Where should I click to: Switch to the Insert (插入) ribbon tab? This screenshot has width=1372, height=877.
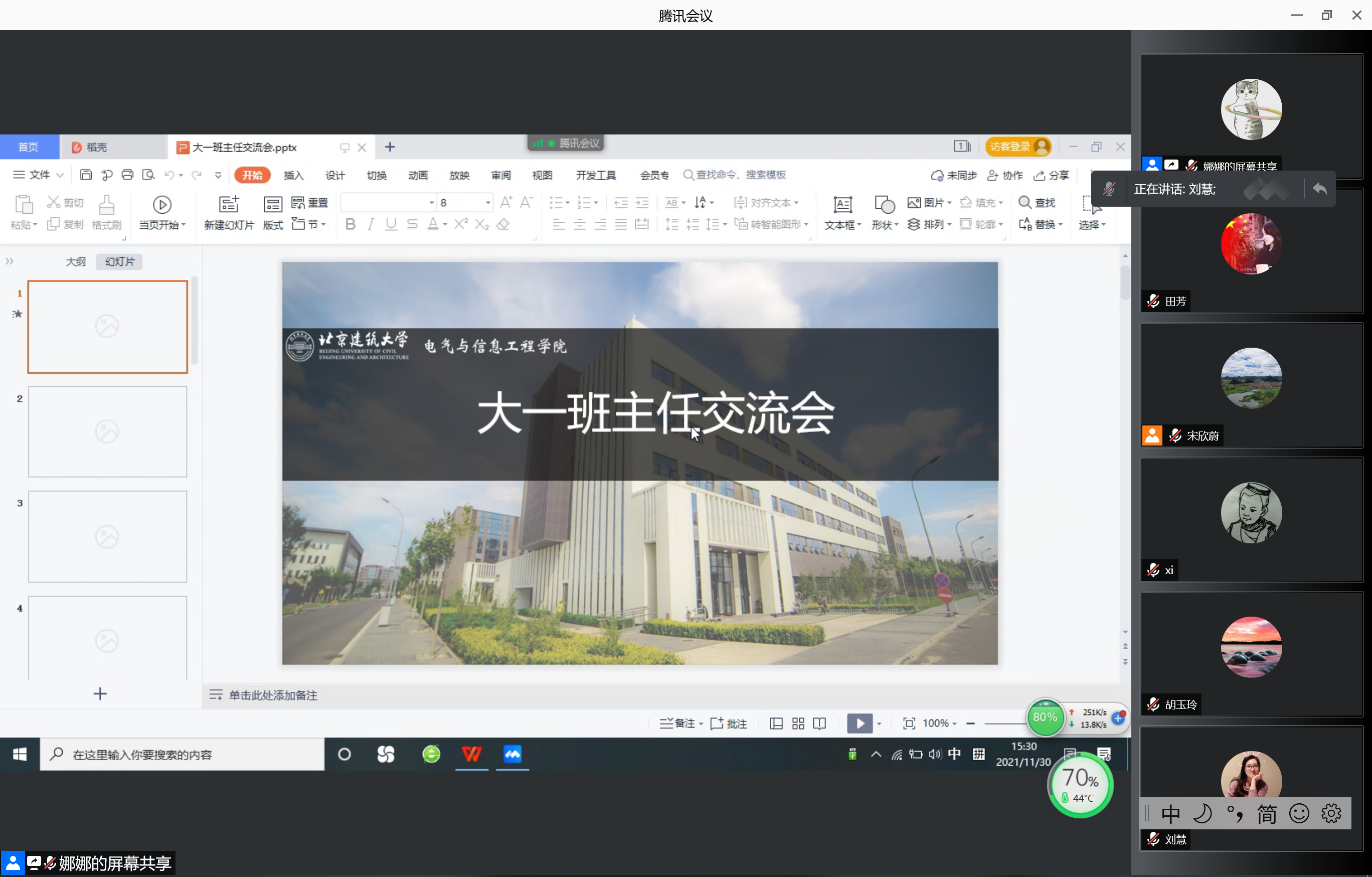coord(293,175)
